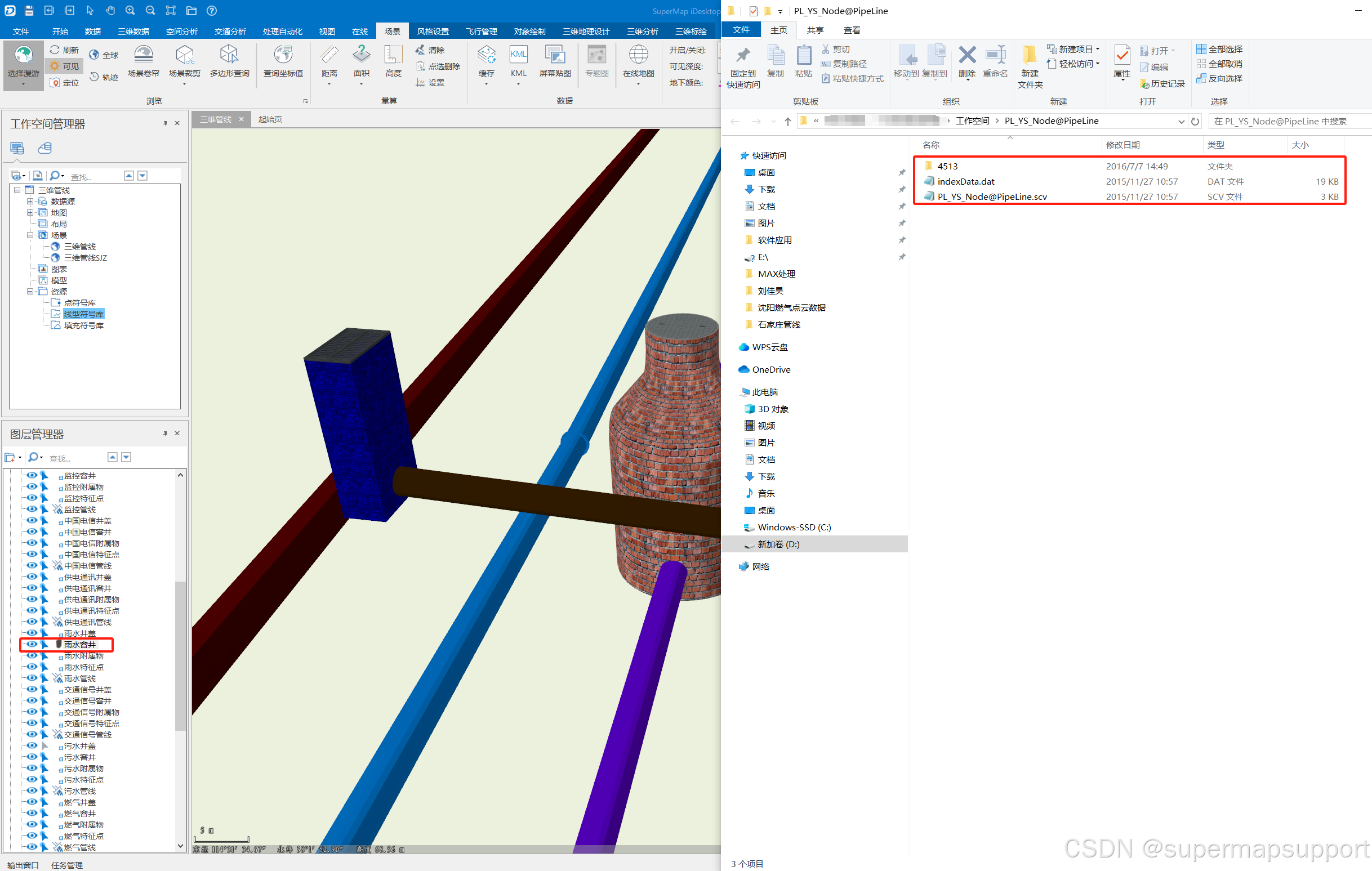Expand the 数据源 tree node
1372x871 pixels.
[x=30, y=201]
